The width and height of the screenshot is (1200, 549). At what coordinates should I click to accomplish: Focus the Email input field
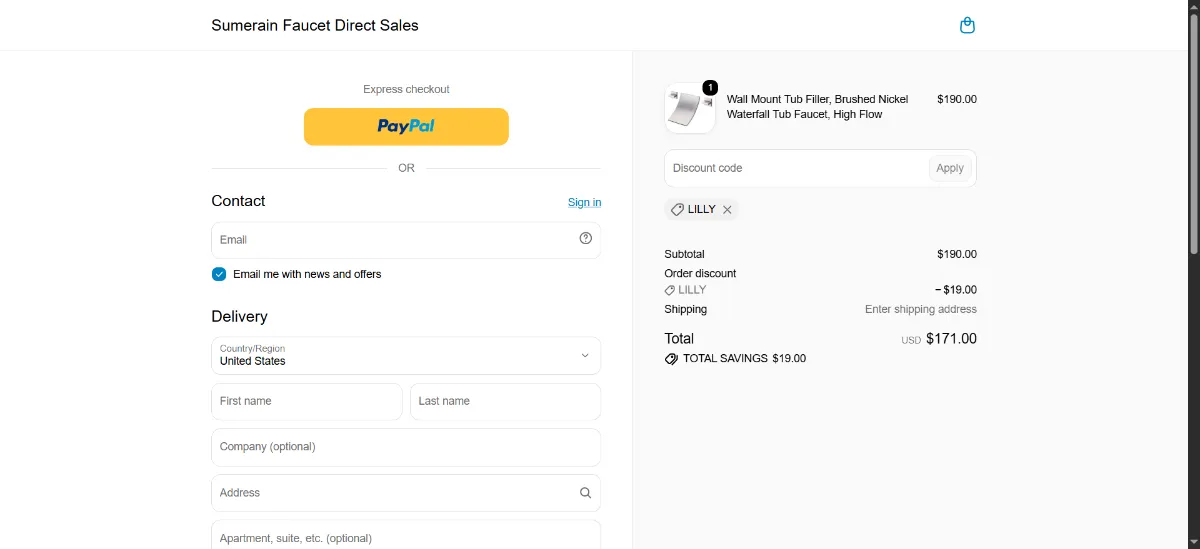point(406,240)
